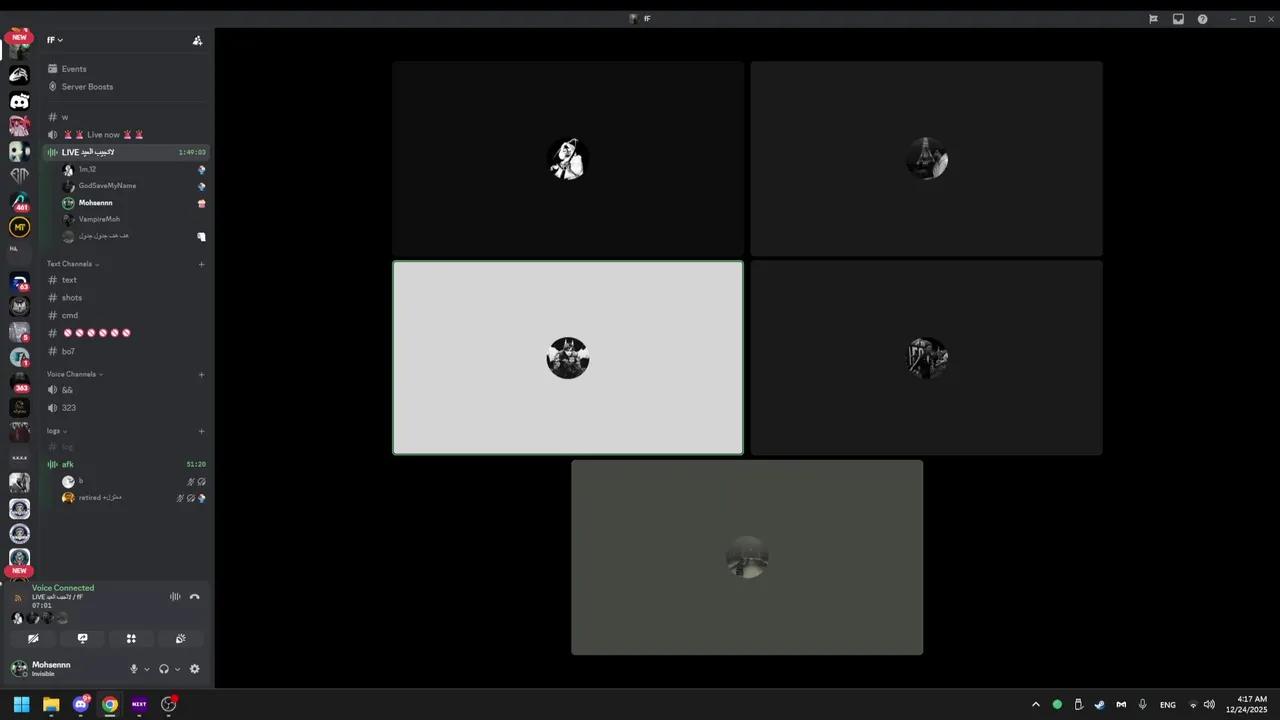This screenshot has width=1280, height=720.
Task: Open headphone output options arrow
Action: (177, 669)
